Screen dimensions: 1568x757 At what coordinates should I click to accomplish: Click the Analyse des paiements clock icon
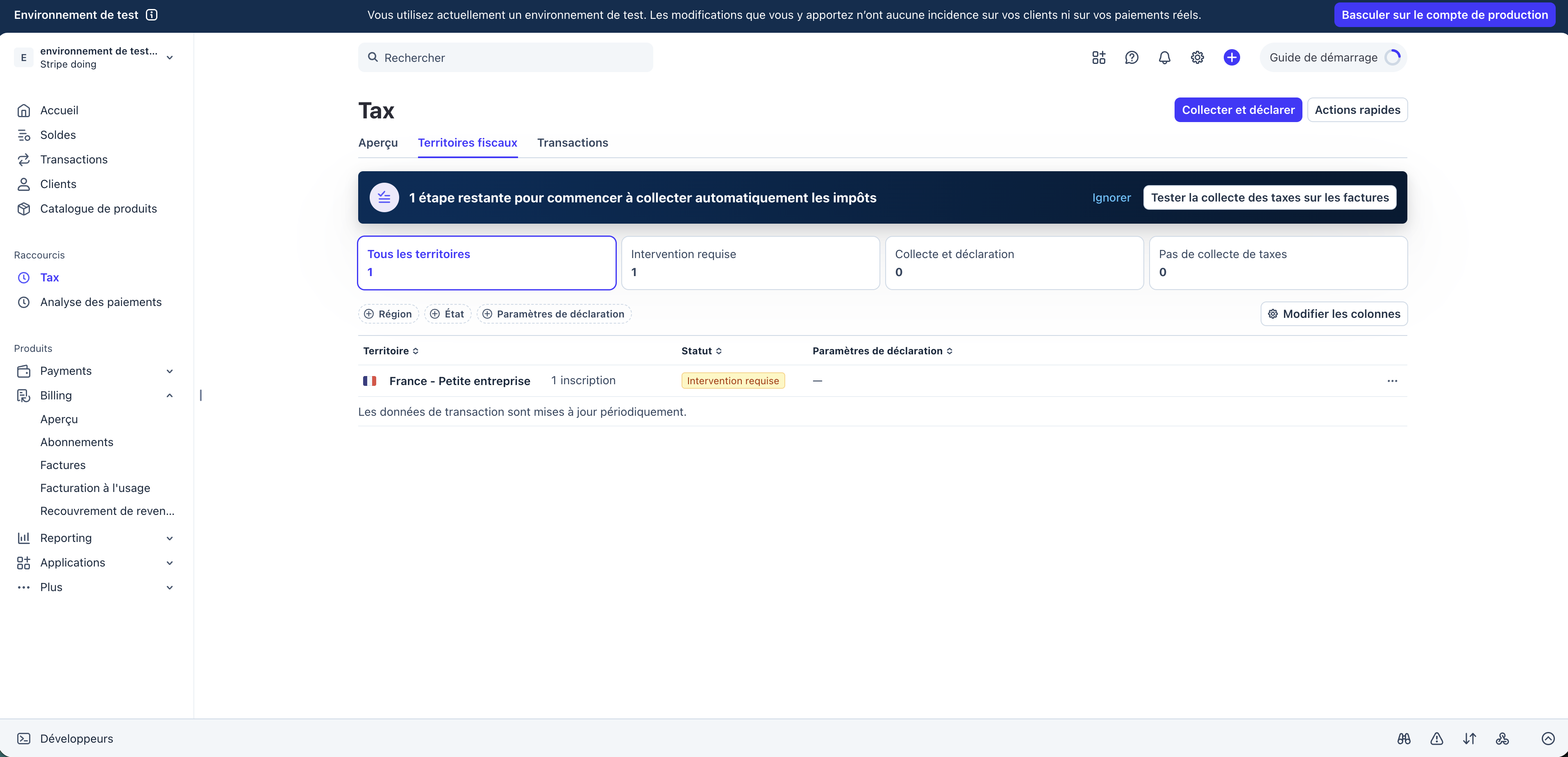[24, 302]
